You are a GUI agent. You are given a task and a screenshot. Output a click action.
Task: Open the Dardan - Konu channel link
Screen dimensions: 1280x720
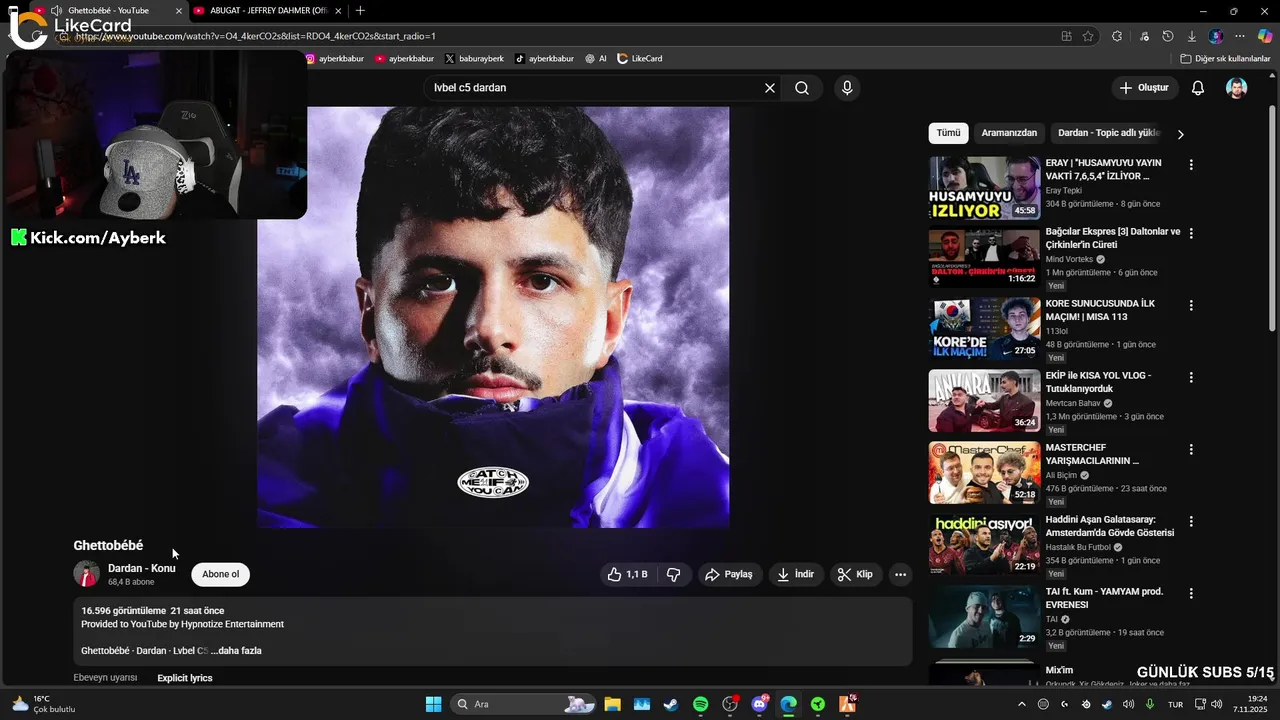(x=141, y=568)
